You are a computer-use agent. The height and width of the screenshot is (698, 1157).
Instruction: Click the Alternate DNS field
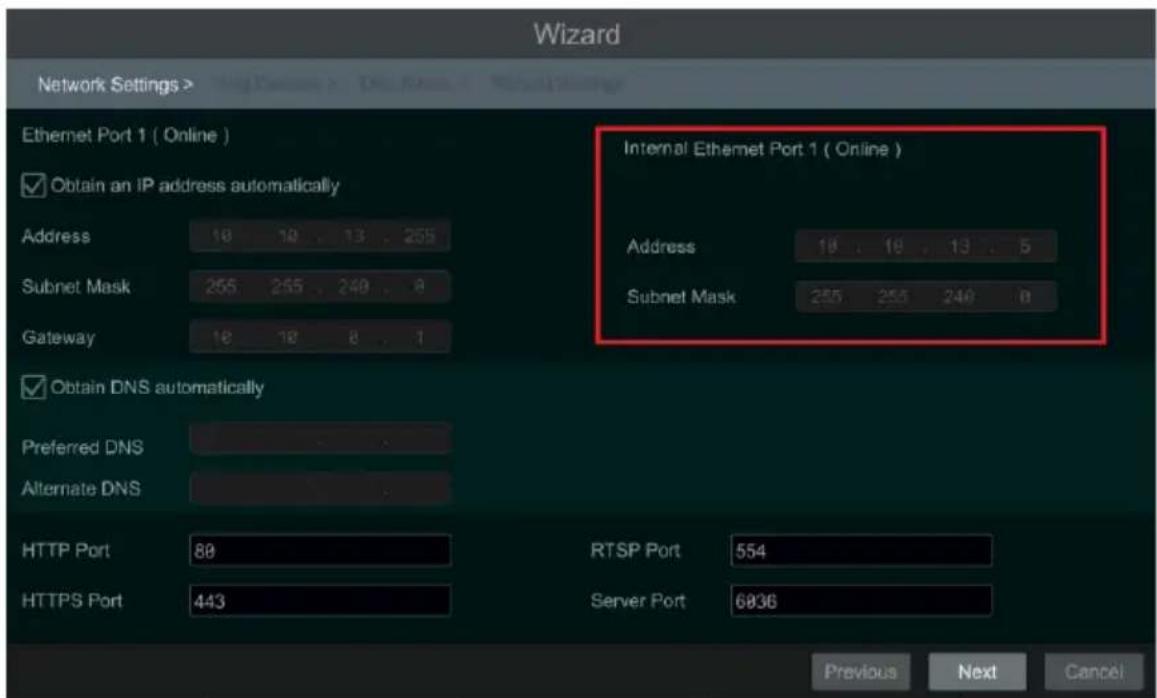320,488
